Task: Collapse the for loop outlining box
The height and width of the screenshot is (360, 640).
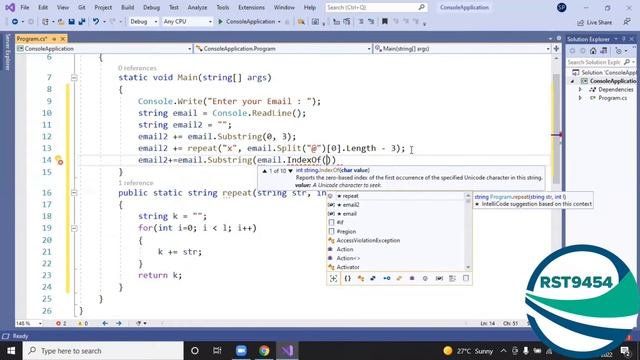Action: point(74,228)
